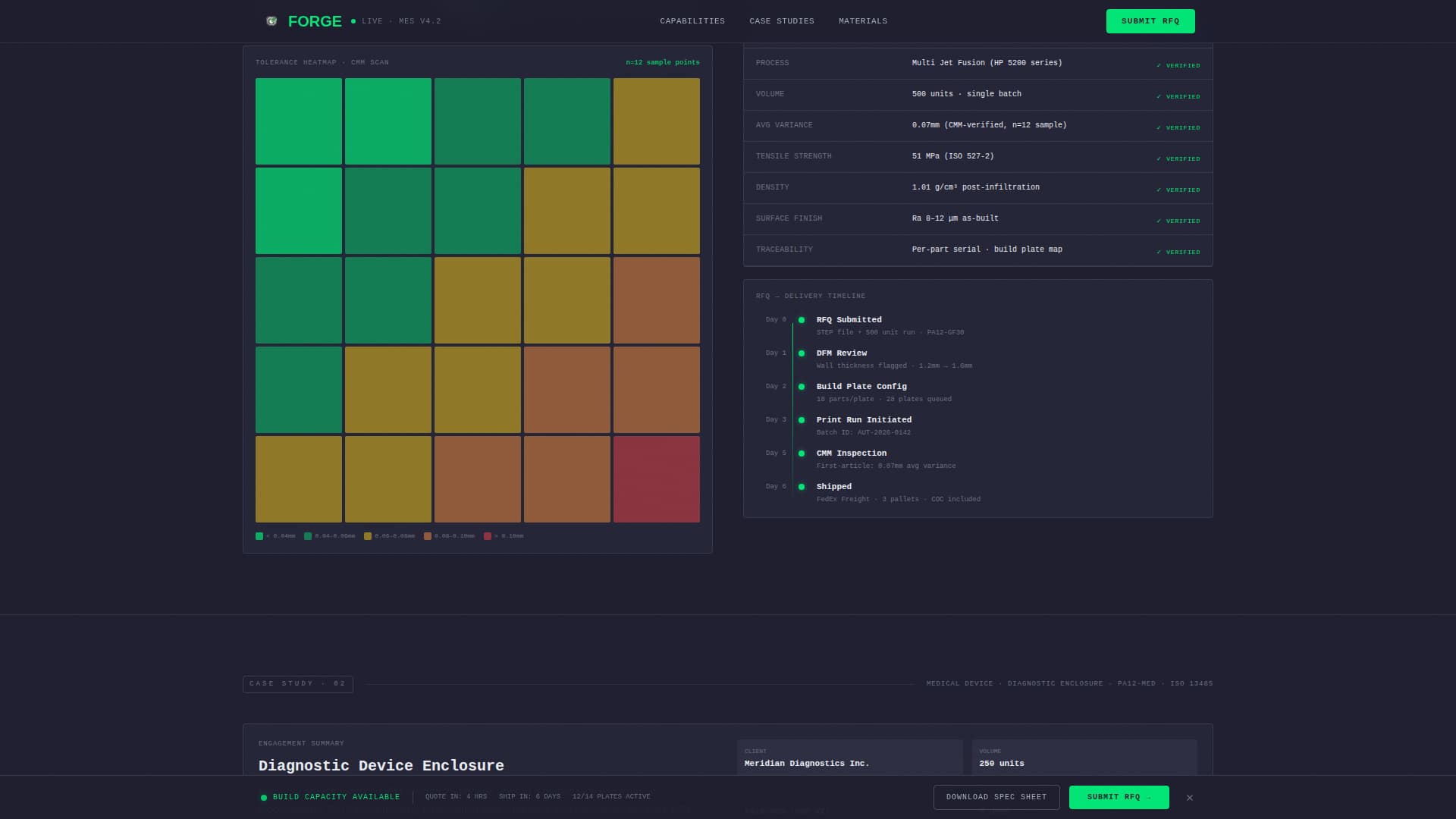Click the DOWNLOAD SPEC SHEET button
Image resolution: width=1456 pixels, height=819 pixels.
click(x=996, y=797)
